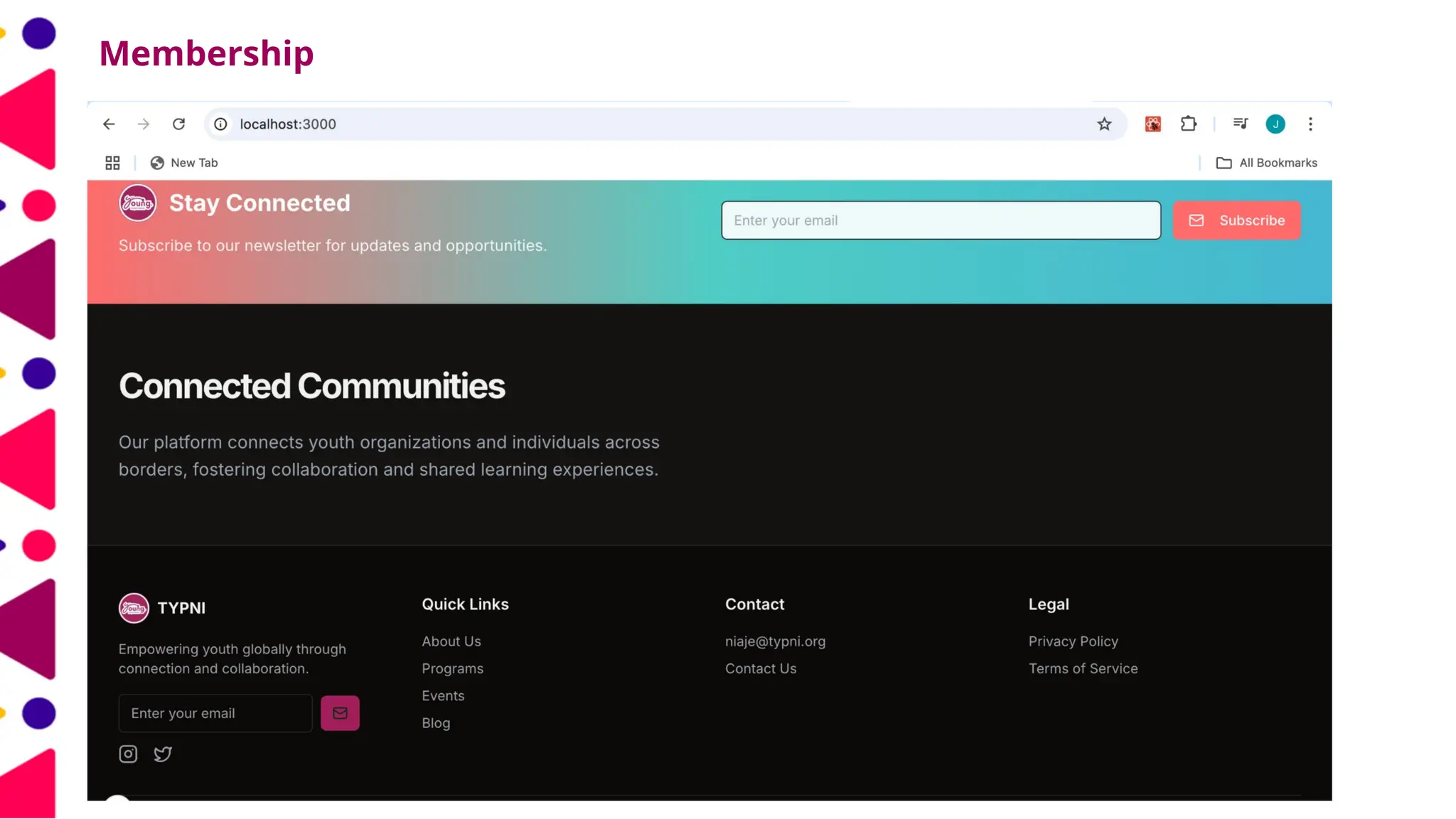Screen dimensions: 1456x819
Task: Click the footer mail submit button
Action: pos(340,713)
